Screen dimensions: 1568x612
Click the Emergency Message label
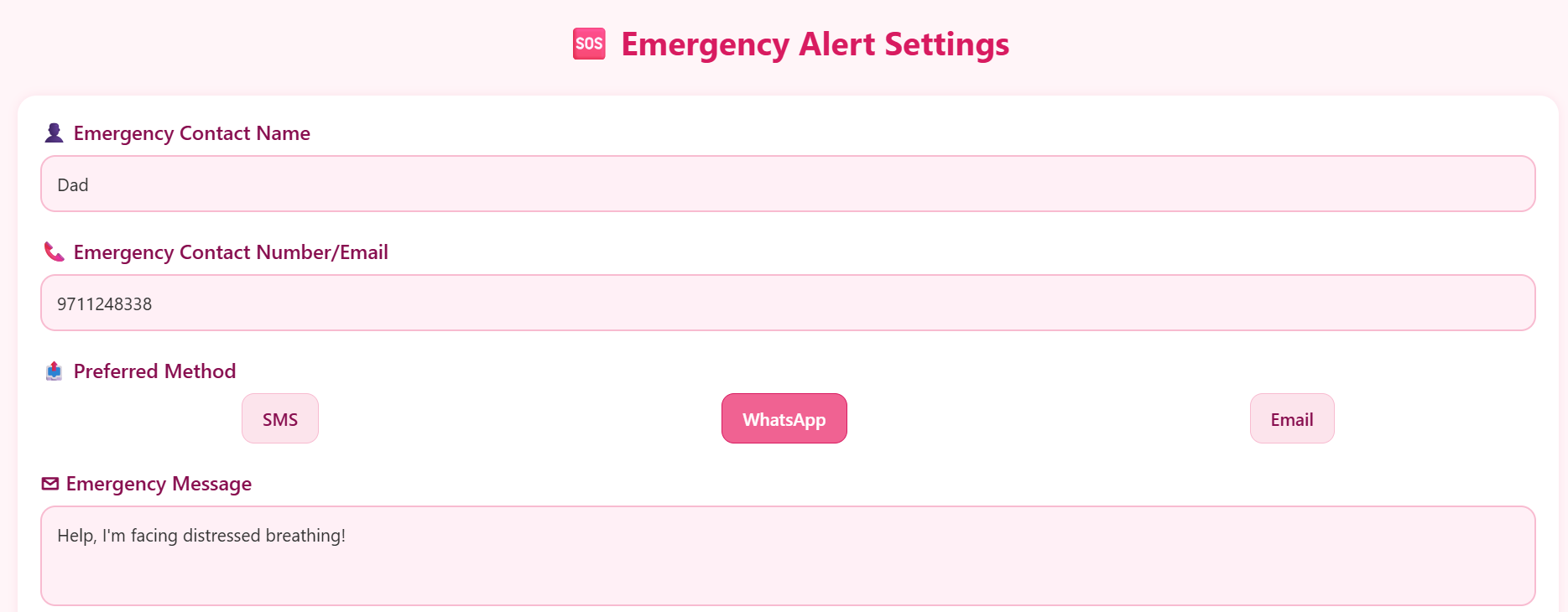point(159,484)
